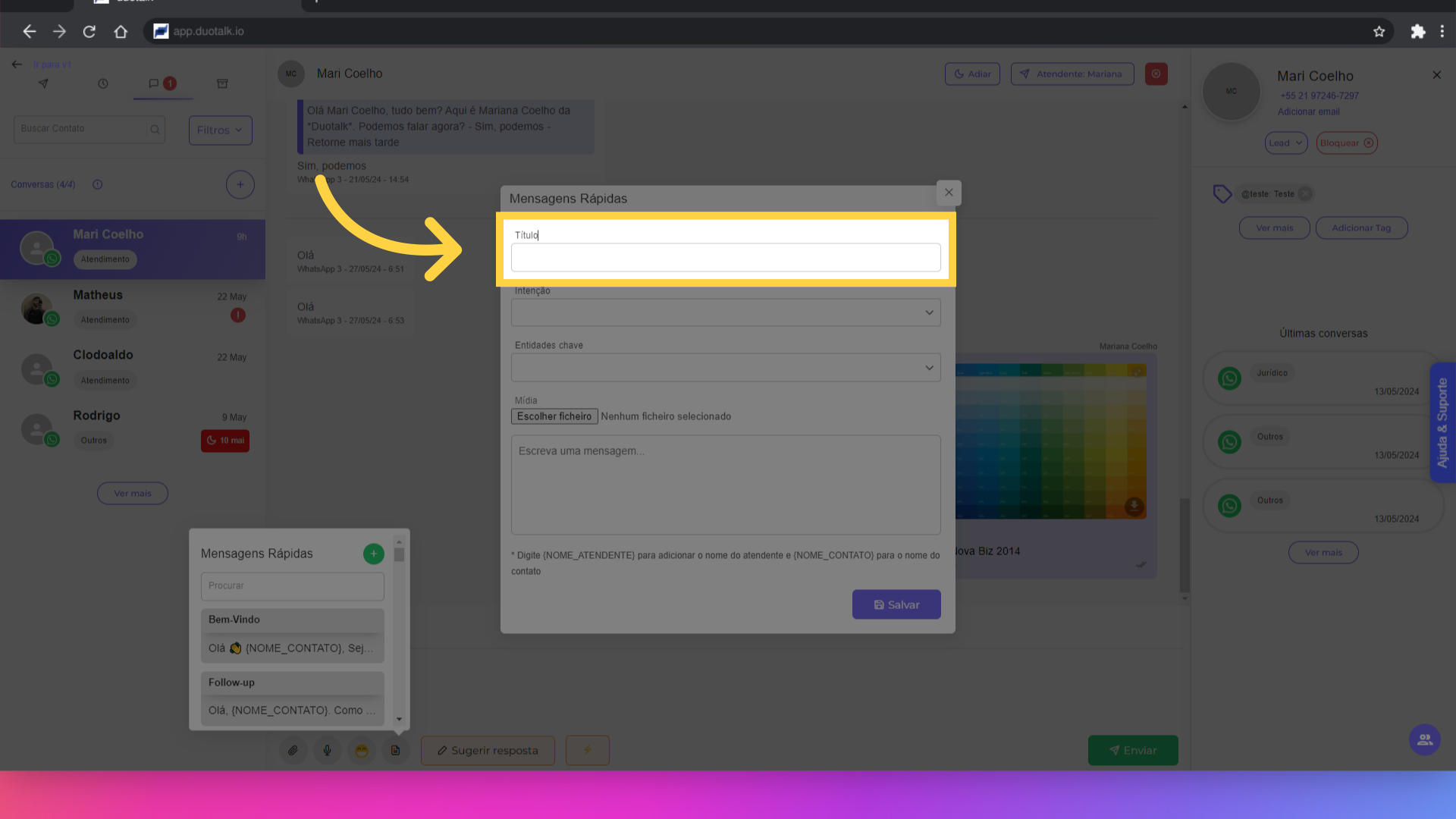Open the archive box tab

pyautogui.click(x=222, y=83)
